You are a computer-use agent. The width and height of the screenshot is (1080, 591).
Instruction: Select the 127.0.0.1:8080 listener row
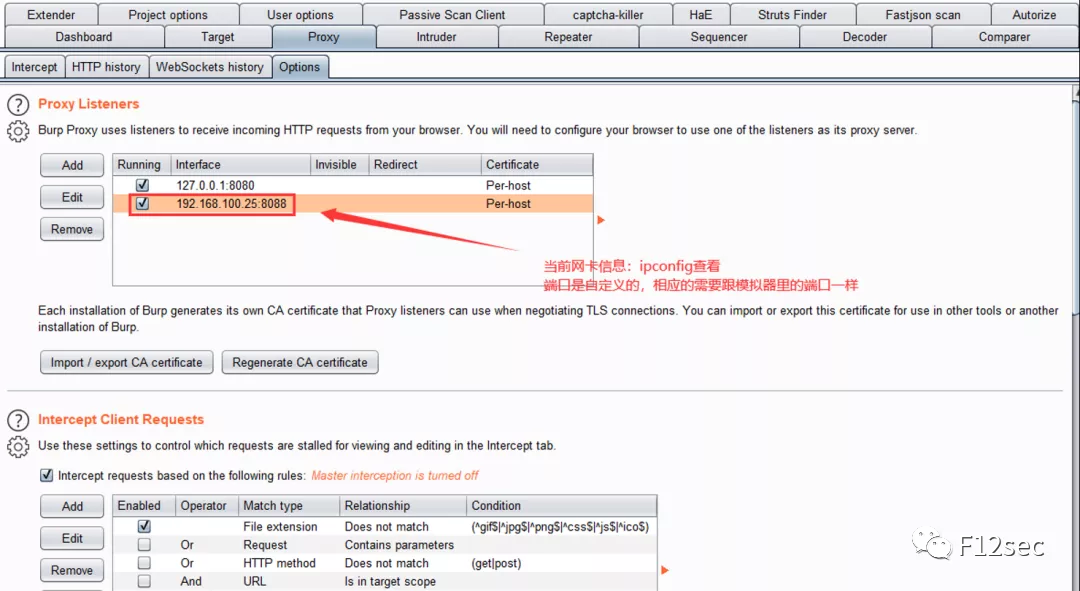(353, 185)
